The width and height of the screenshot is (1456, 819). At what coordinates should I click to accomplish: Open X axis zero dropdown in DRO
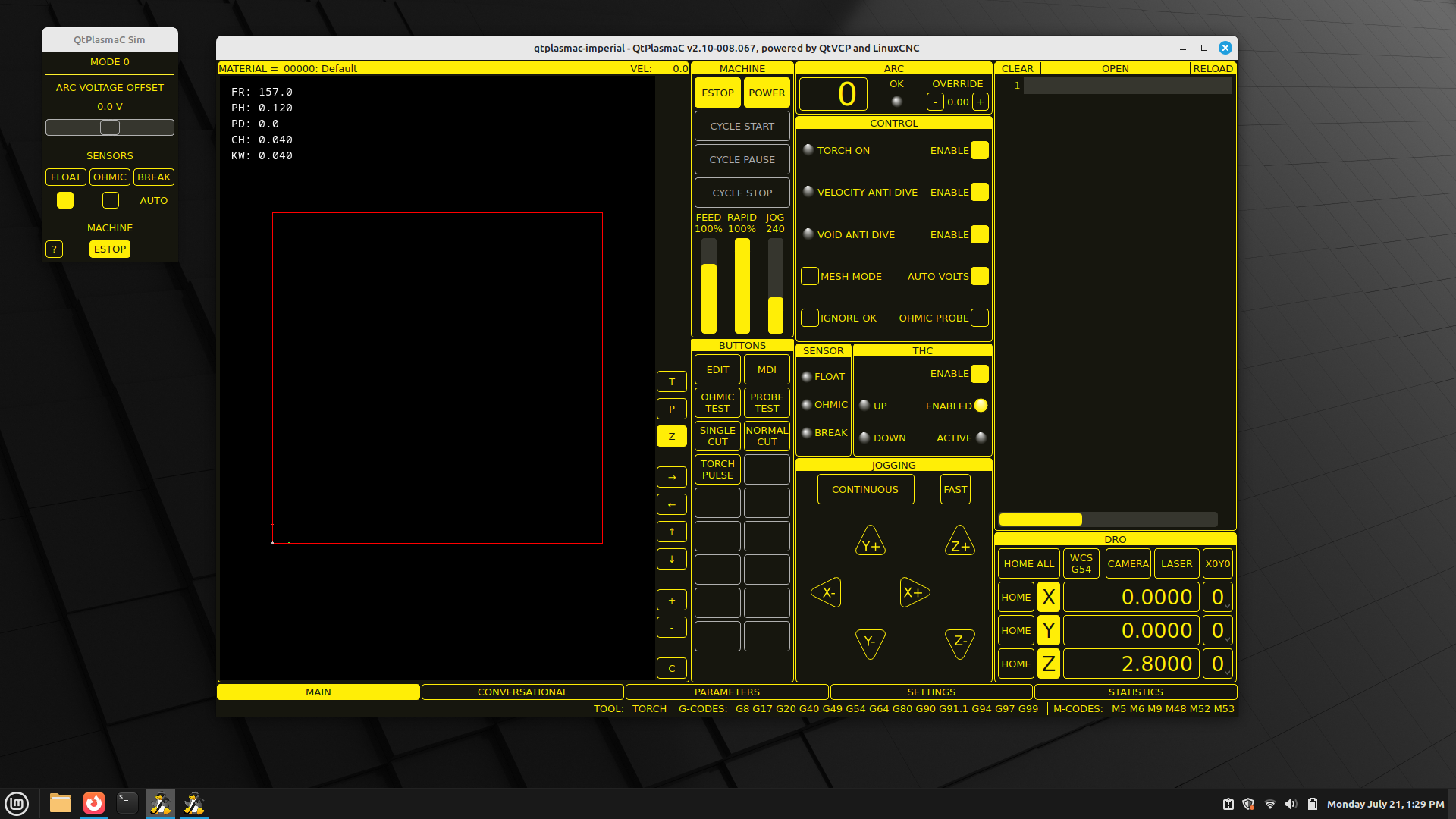pyautogui.click(x=1218, y=597)
